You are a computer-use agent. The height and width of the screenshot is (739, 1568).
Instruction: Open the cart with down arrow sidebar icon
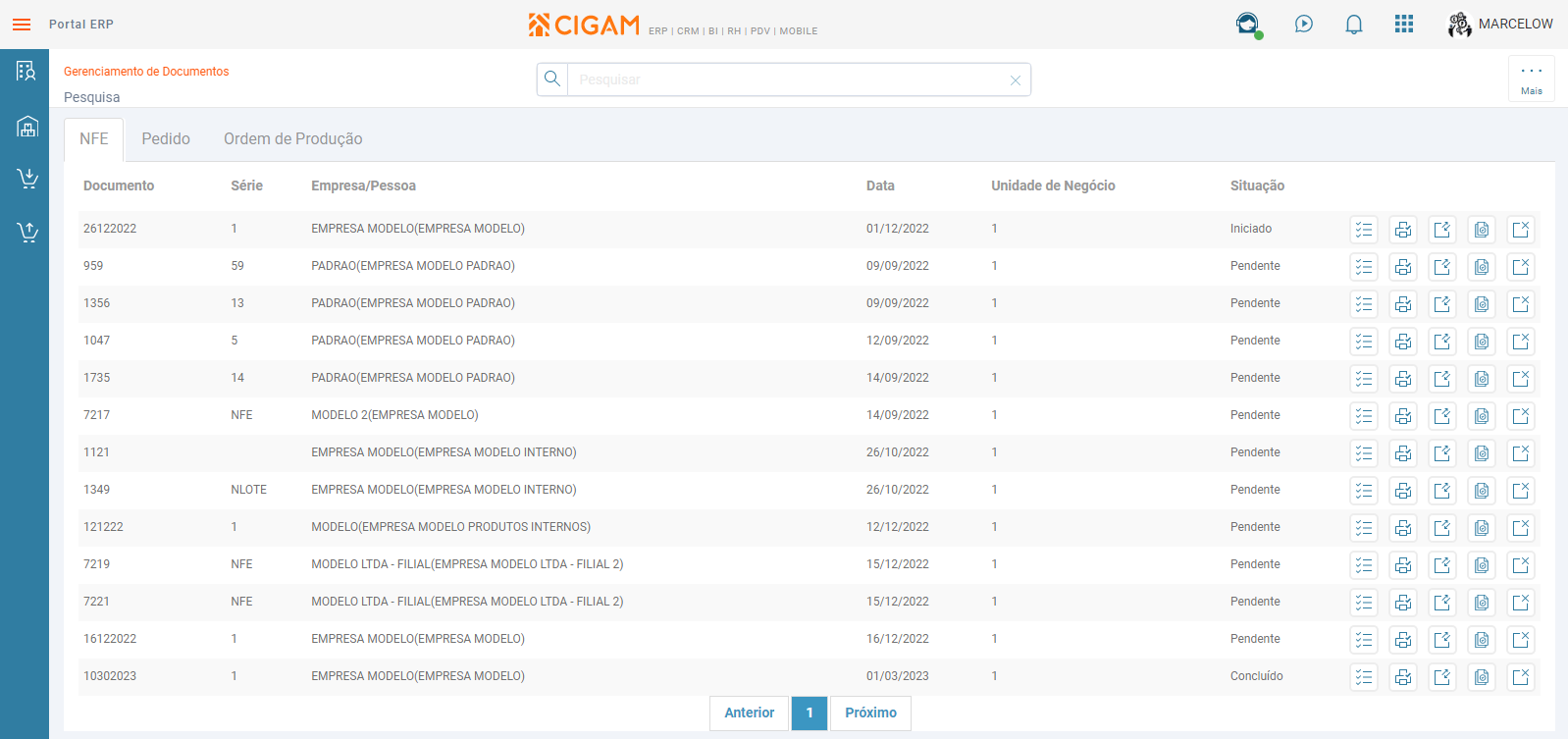pyautogui.click(x=26, y=178)
